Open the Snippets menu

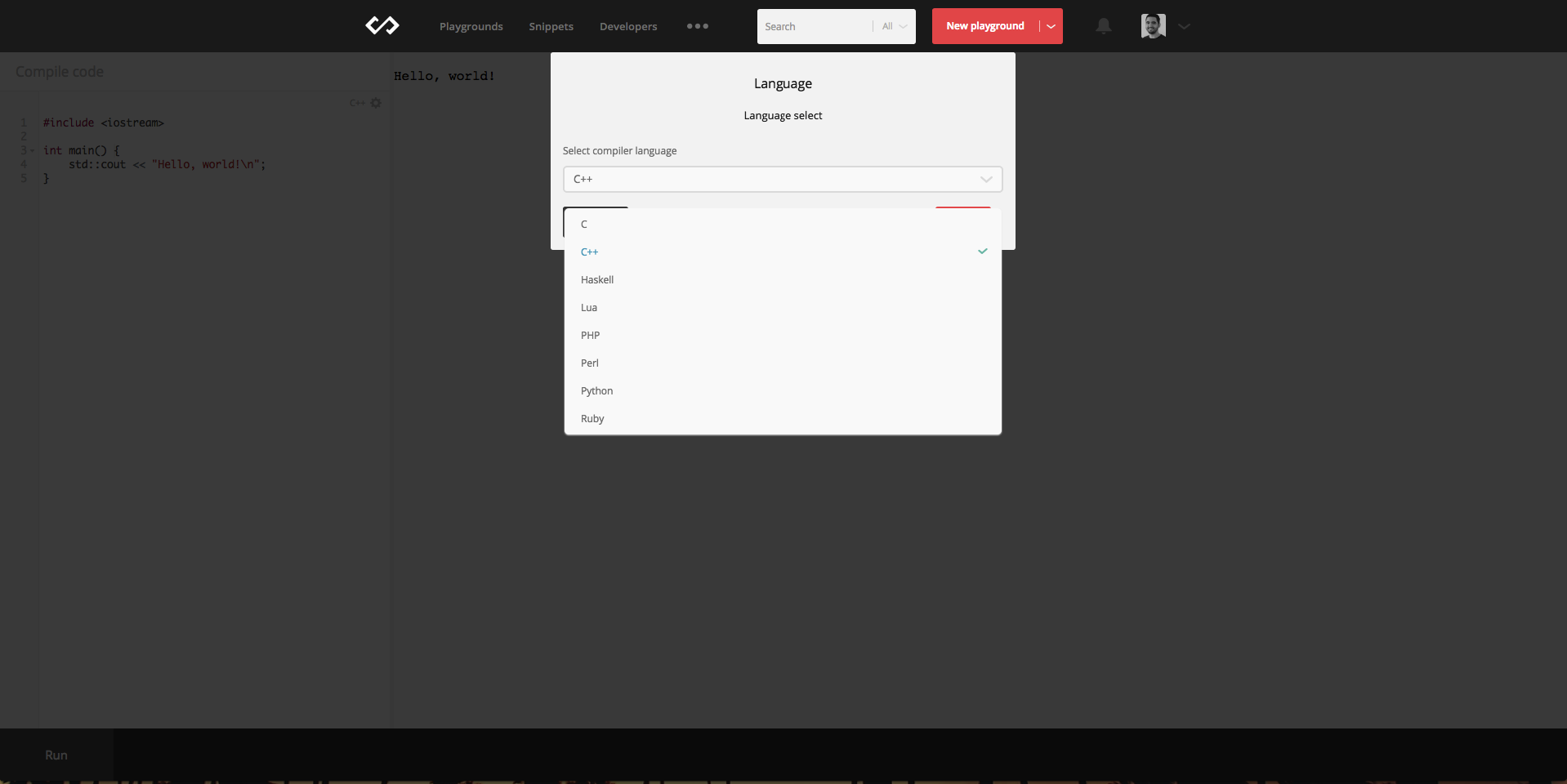tap(551, 26)
